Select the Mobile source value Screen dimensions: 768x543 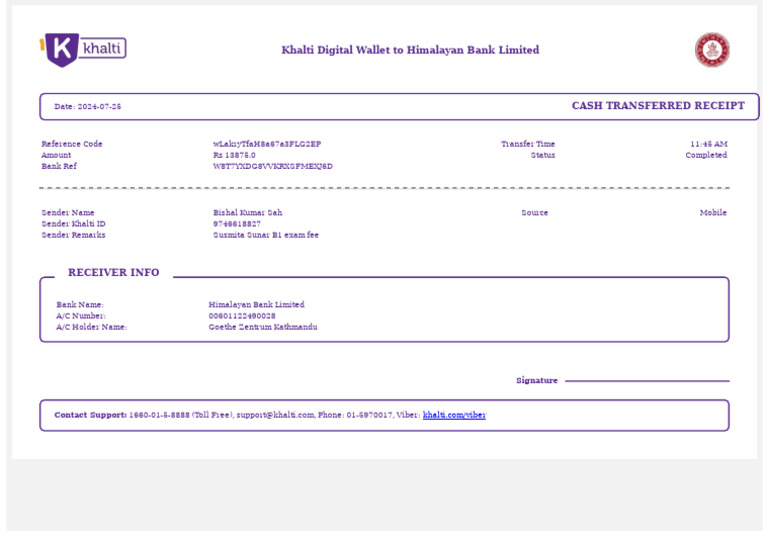(x=713, y=212)
